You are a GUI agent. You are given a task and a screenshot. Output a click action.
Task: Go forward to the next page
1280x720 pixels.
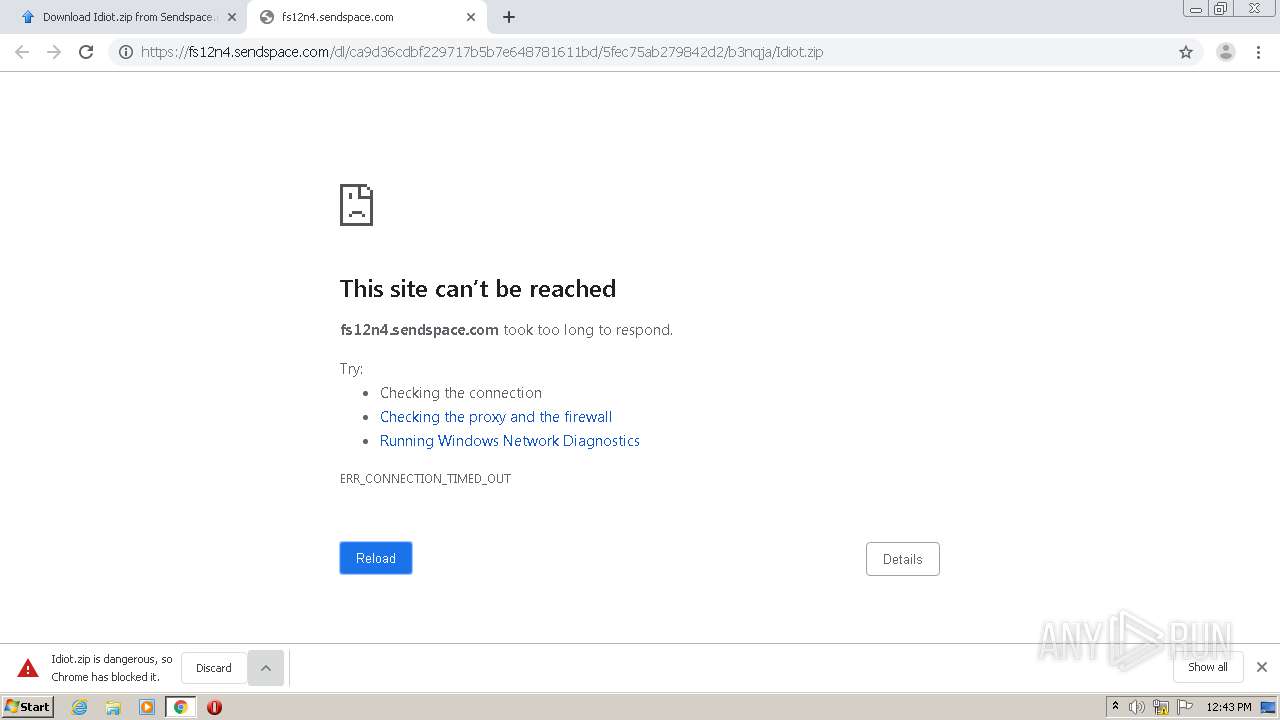[54, 52]
